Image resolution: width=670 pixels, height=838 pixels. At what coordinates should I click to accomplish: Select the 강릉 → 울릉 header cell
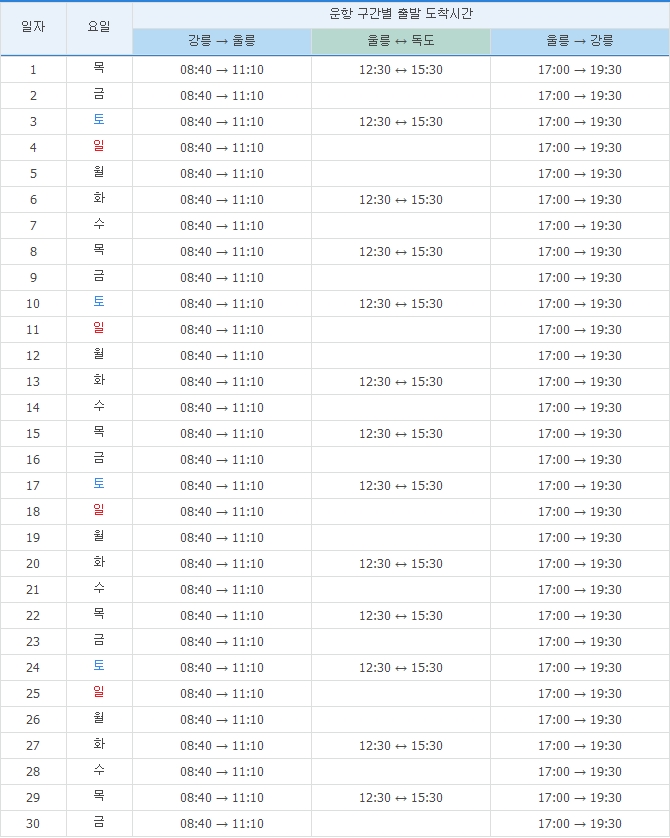click(x=221, y=41)
